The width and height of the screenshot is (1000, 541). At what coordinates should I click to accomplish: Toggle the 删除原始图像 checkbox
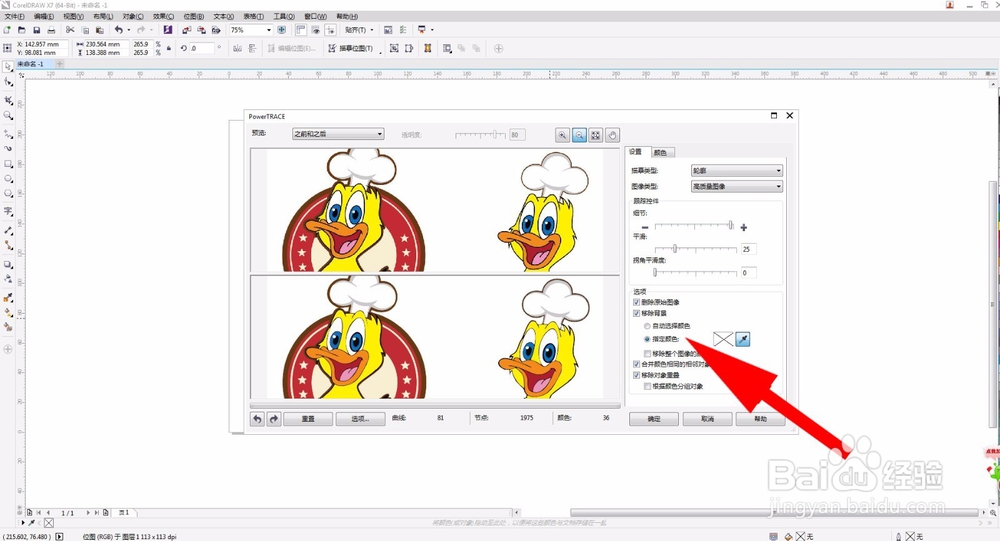pyautogui.click(x=636, y=302)
